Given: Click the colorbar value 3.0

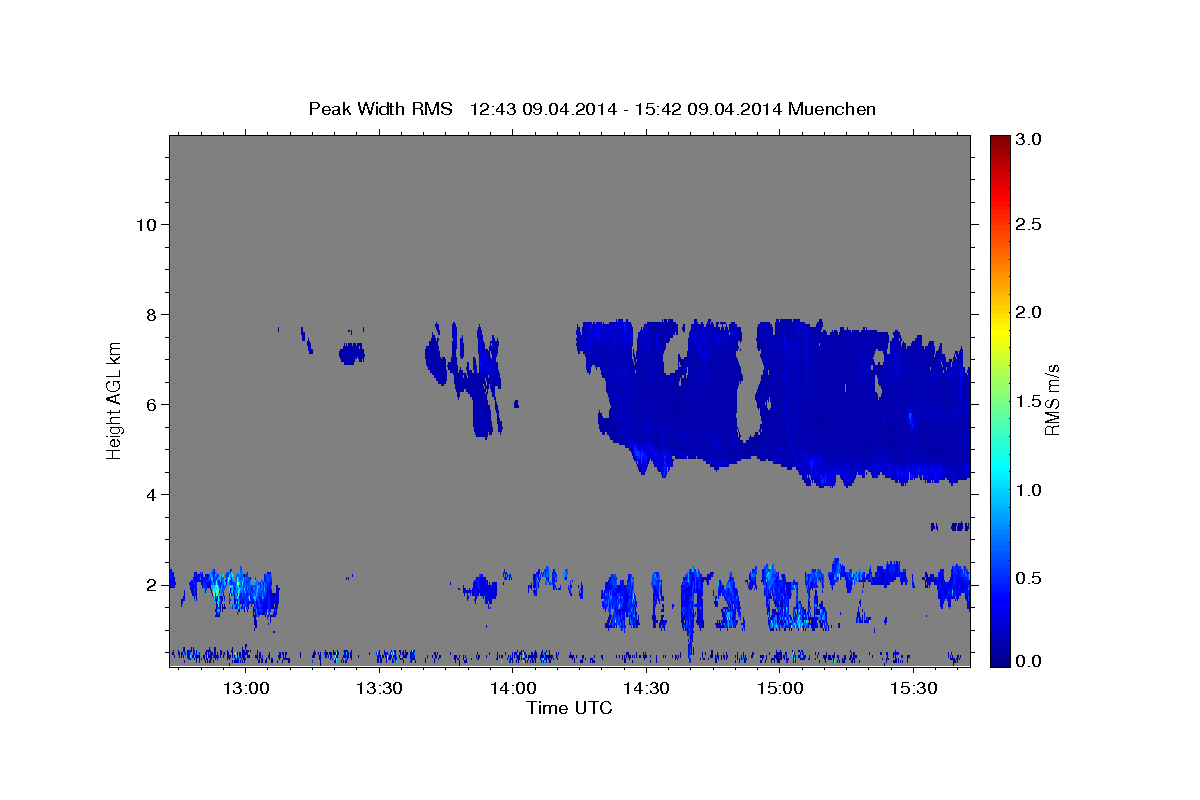Looking at the screenshot, I should coord(1029,139).
